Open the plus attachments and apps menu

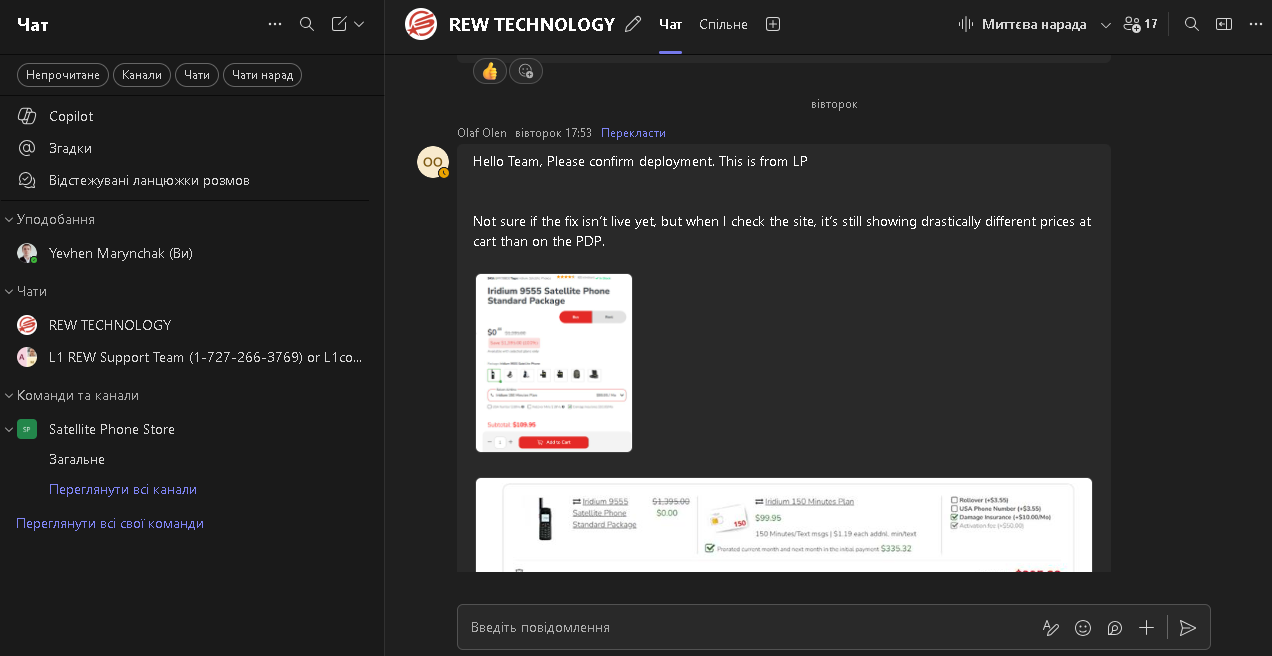[1147, 628]
